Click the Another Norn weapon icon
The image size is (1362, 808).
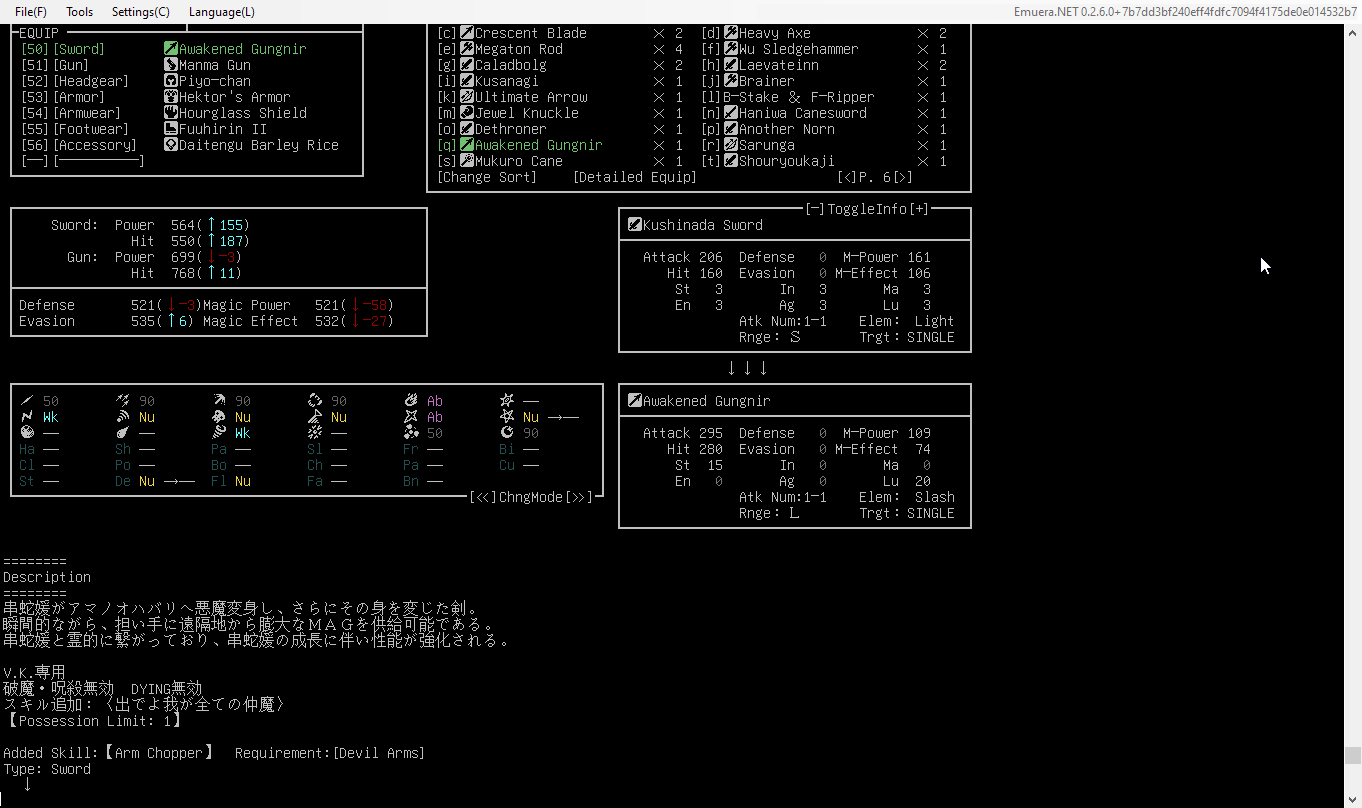[x=731, y=129]
